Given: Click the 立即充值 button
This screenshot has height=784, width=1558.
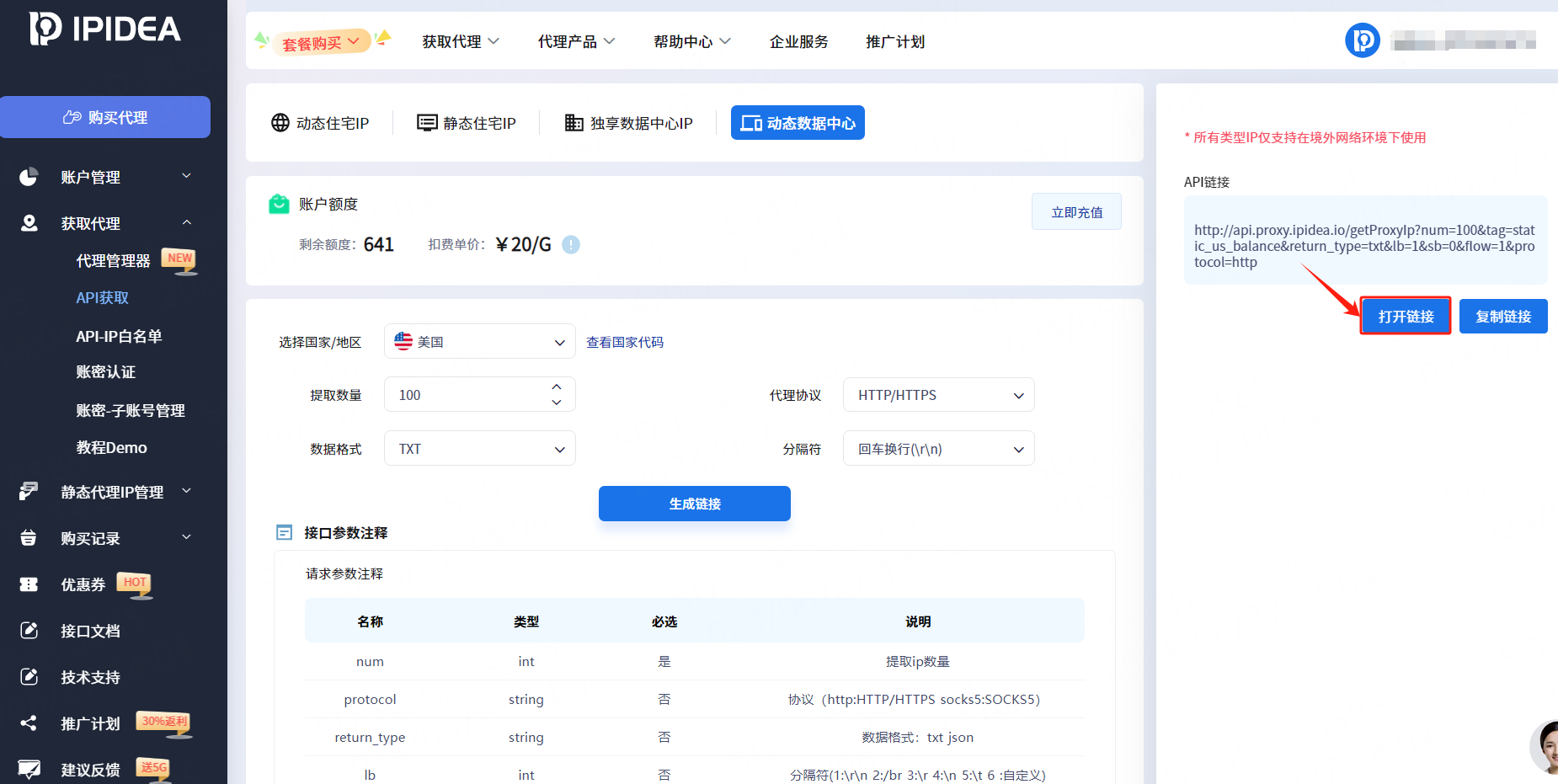Looking at the screenshot, I should (1076, 211).
